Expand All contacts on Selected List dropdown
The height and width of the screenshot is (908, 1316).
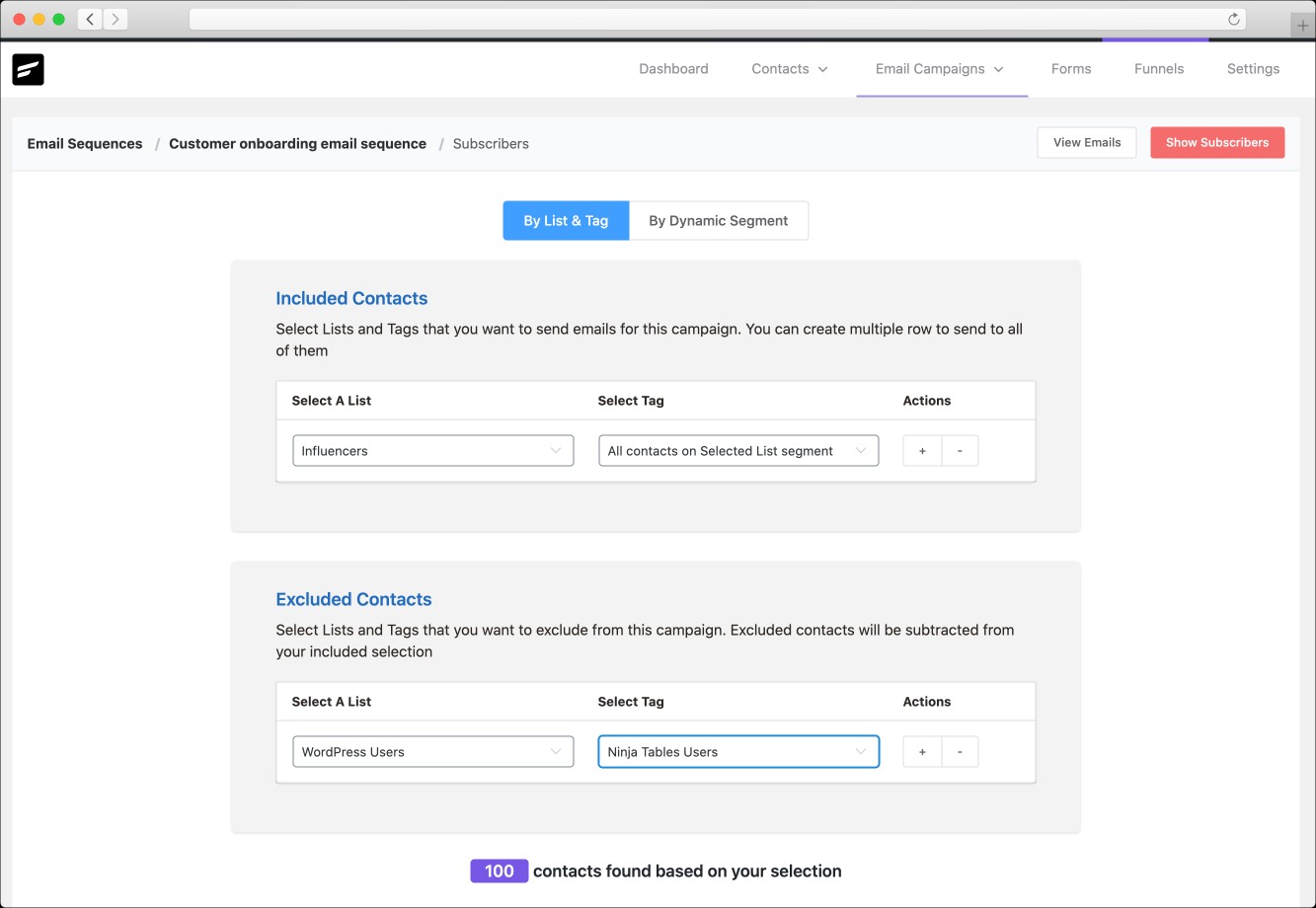[737, 451]
